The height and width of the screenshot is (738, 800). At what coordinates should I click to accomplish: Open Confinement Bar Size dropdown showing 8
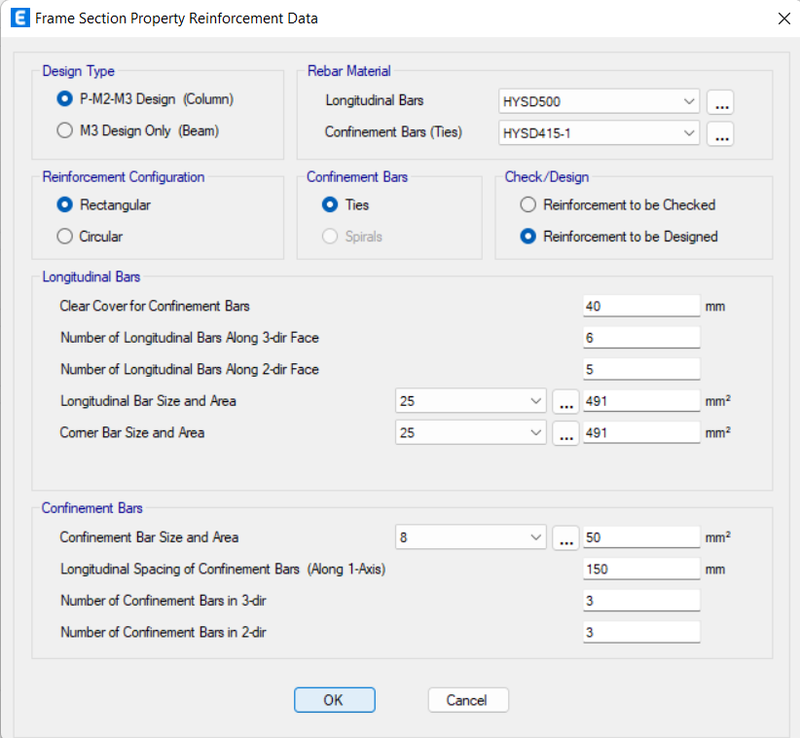[x=470, y=537]
